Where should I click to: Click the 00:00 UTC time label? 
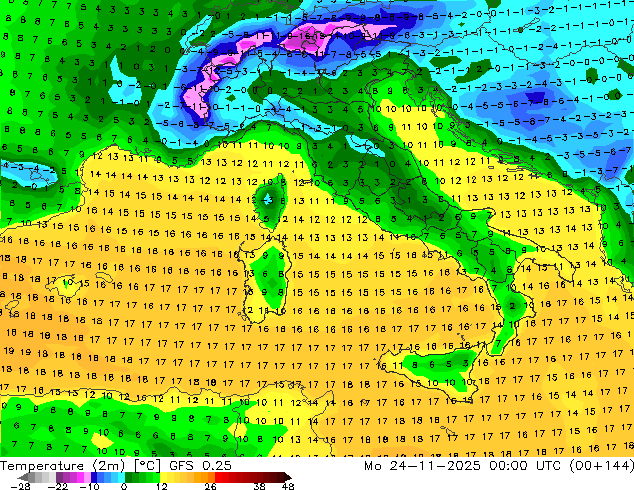tap(524, 466)
